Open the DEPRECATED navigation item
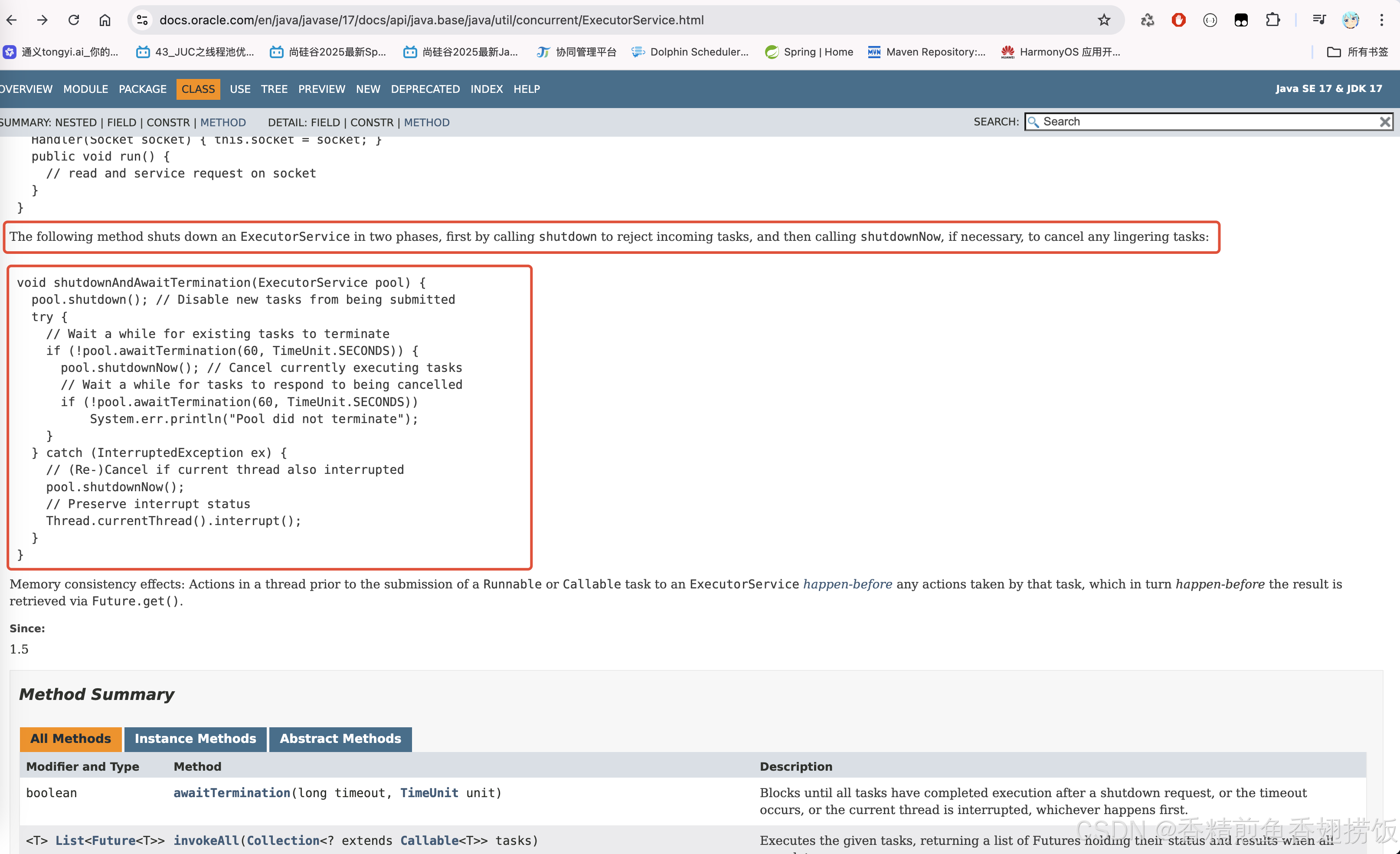Viewport: 1400px width, 854px height. click(x=425, y=89)
